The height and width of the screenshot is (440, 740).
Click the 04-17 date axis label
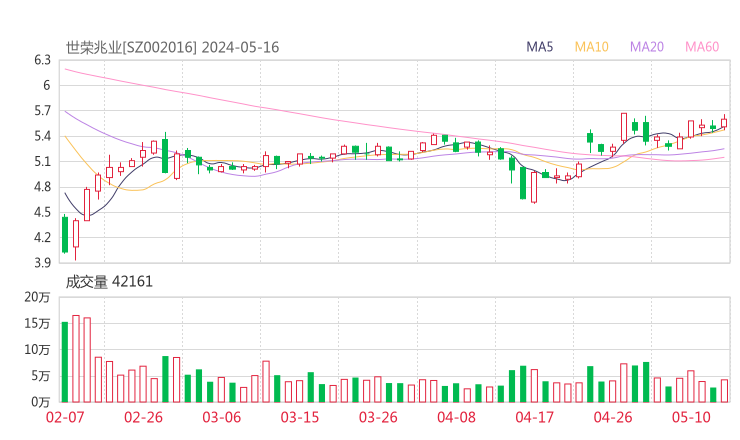535,417
